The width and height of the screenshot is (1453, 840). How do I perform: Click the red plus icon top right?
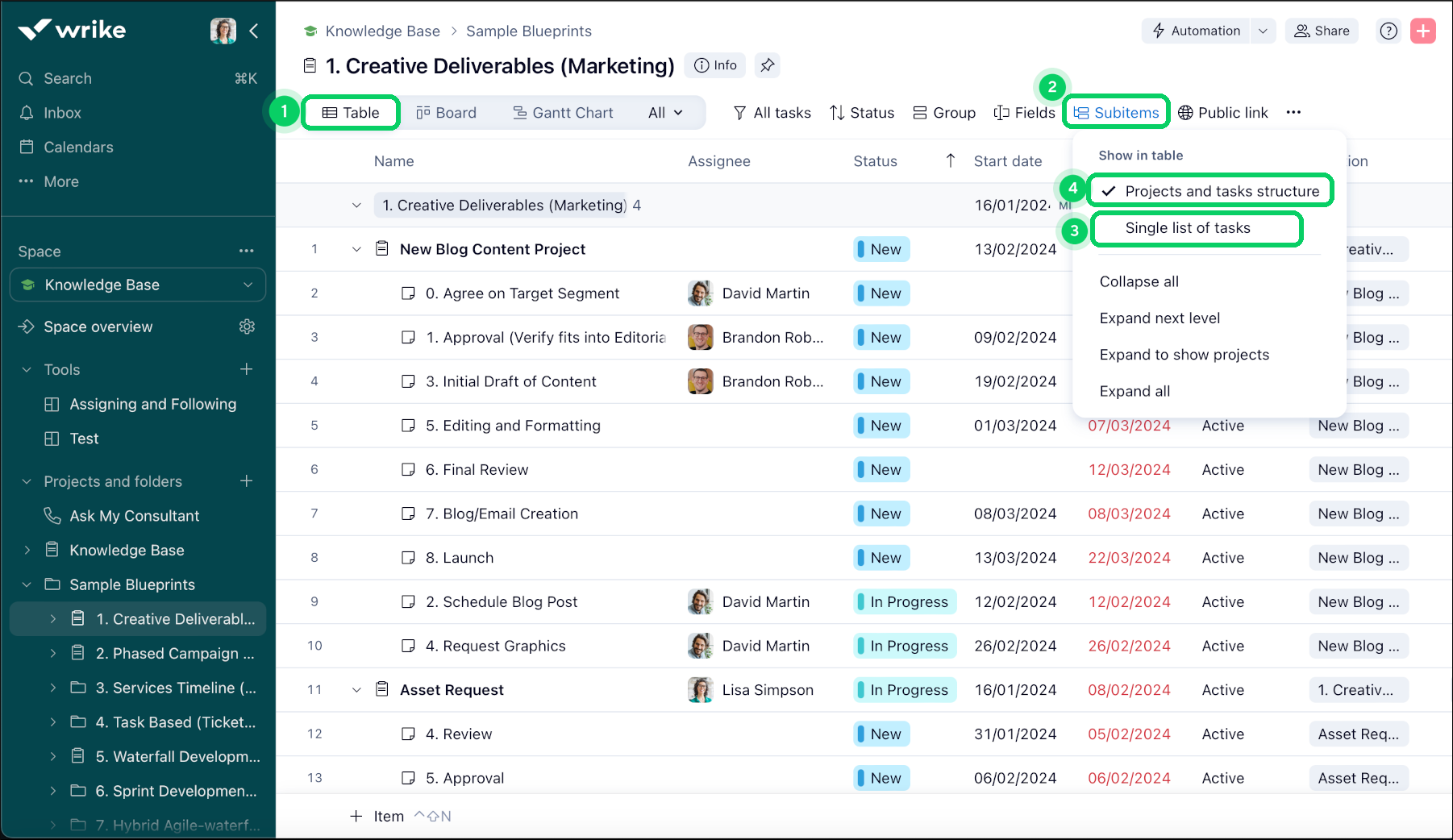[x=1424, y=31]
